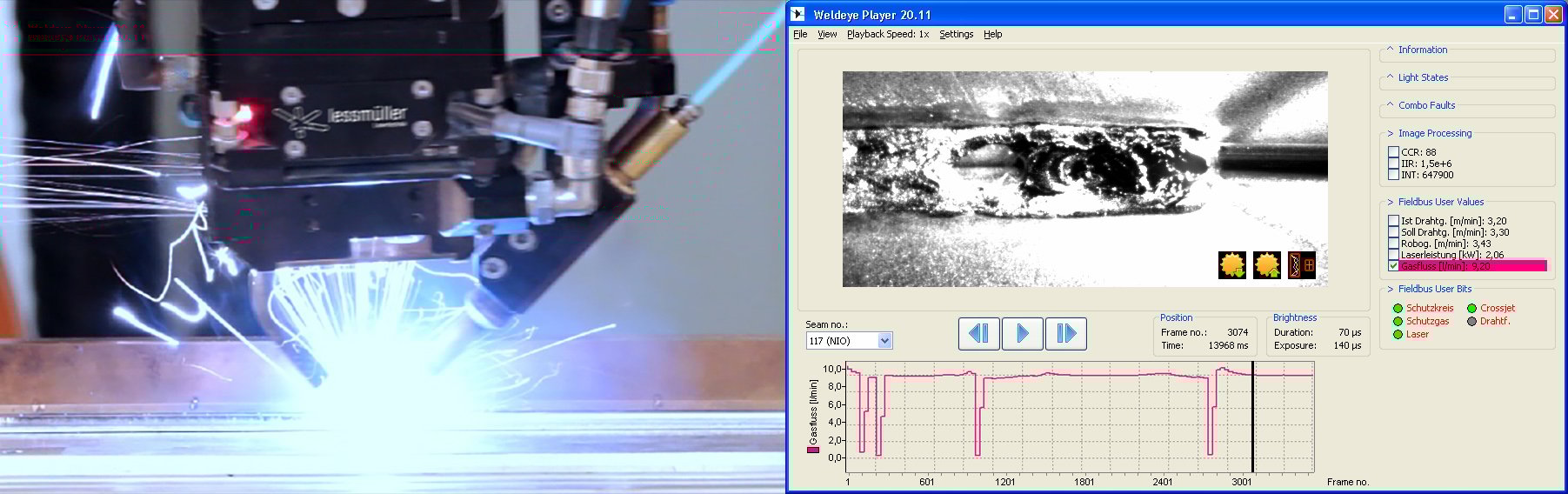Open the Playback Speed menu

coord(887,35)
